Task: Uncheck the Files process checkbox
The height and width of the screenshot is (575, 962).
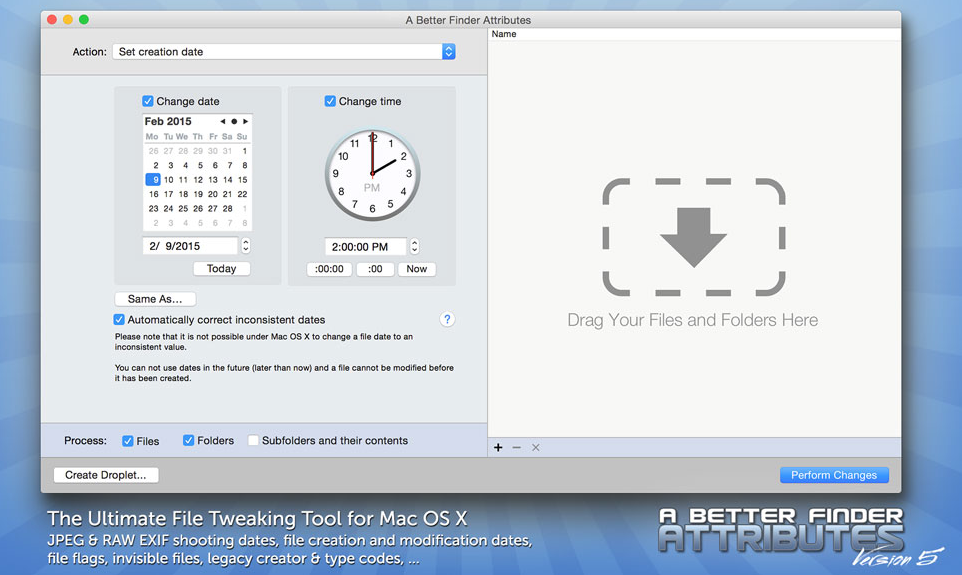Action: [128, 441]
